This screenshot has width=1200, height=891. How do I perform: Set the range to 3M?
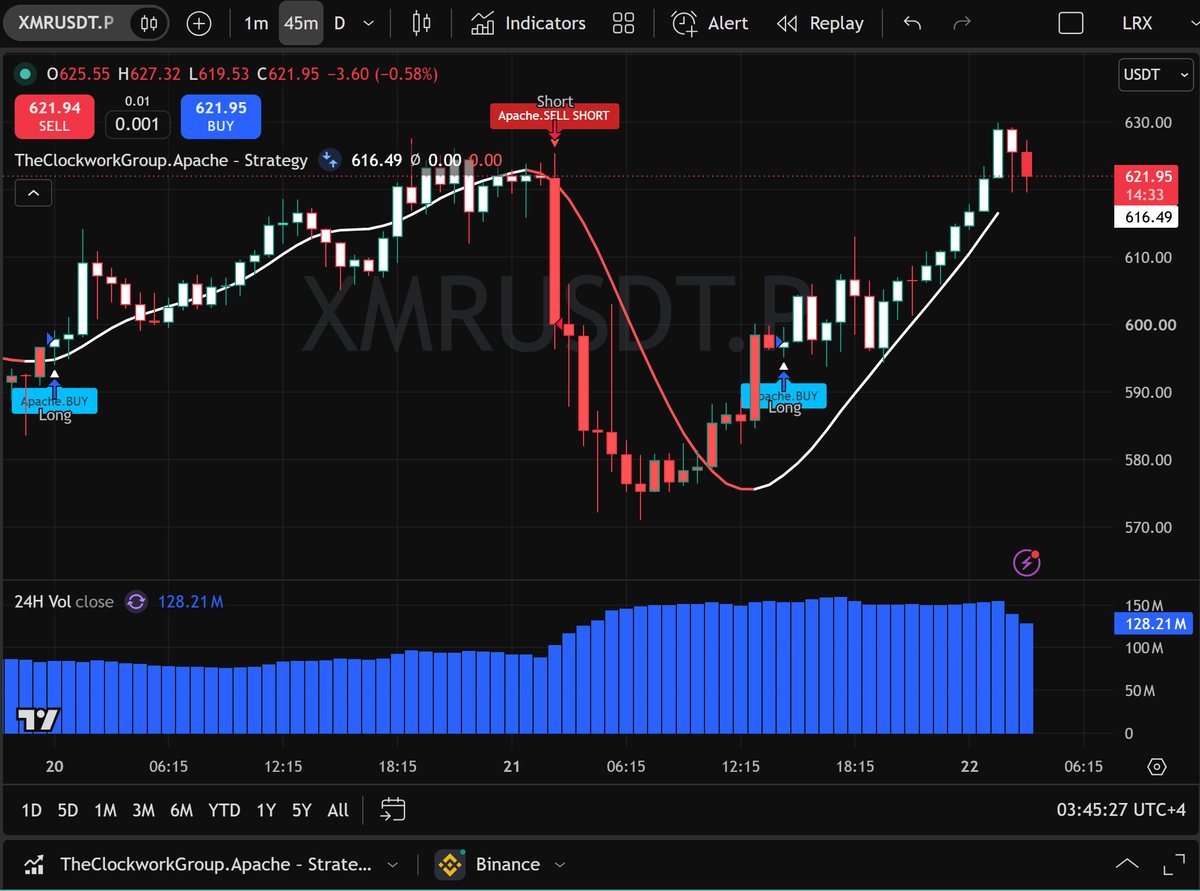click(143, 810)
